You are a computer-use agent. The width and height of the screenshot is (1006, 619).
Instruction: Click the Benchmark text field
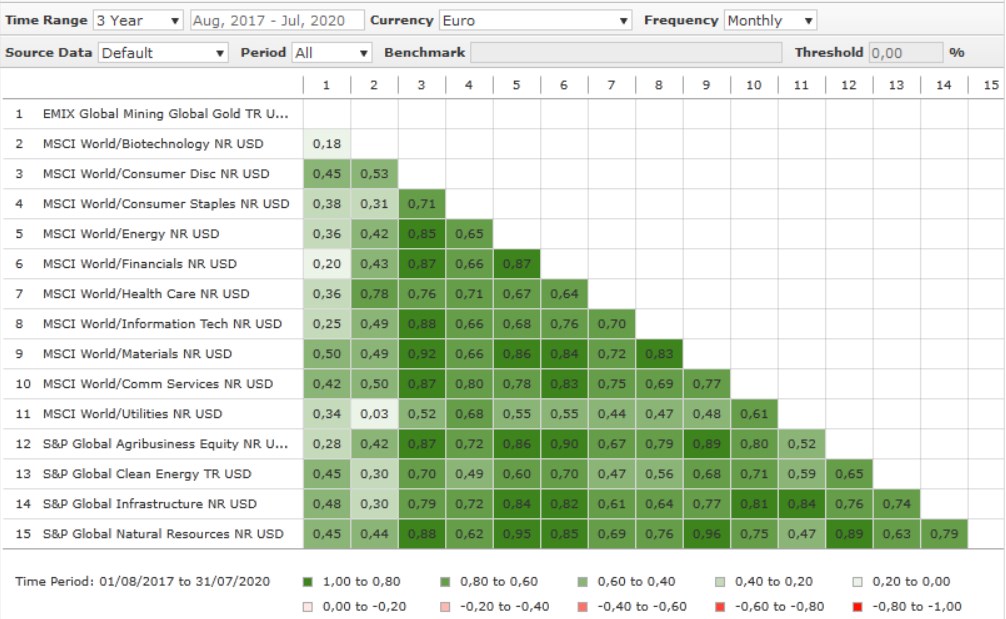(626, 52)
